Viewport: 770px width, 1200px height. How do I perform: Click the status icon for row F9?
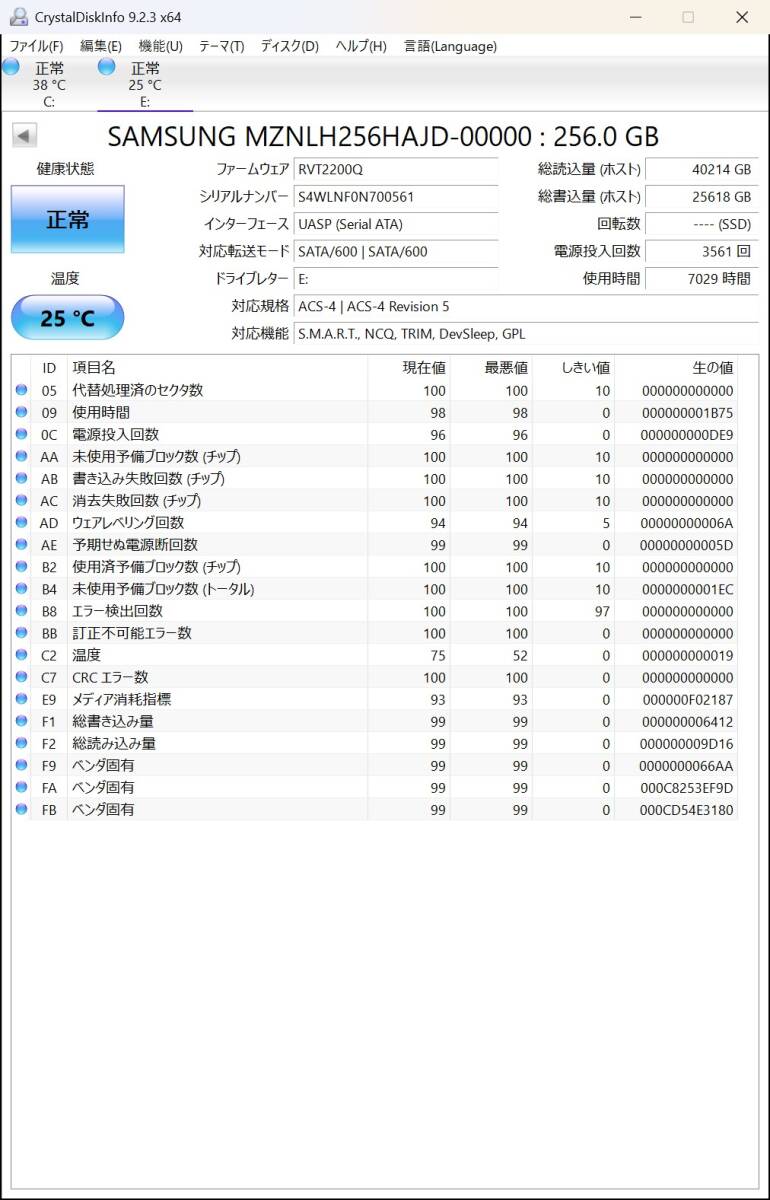21,764
